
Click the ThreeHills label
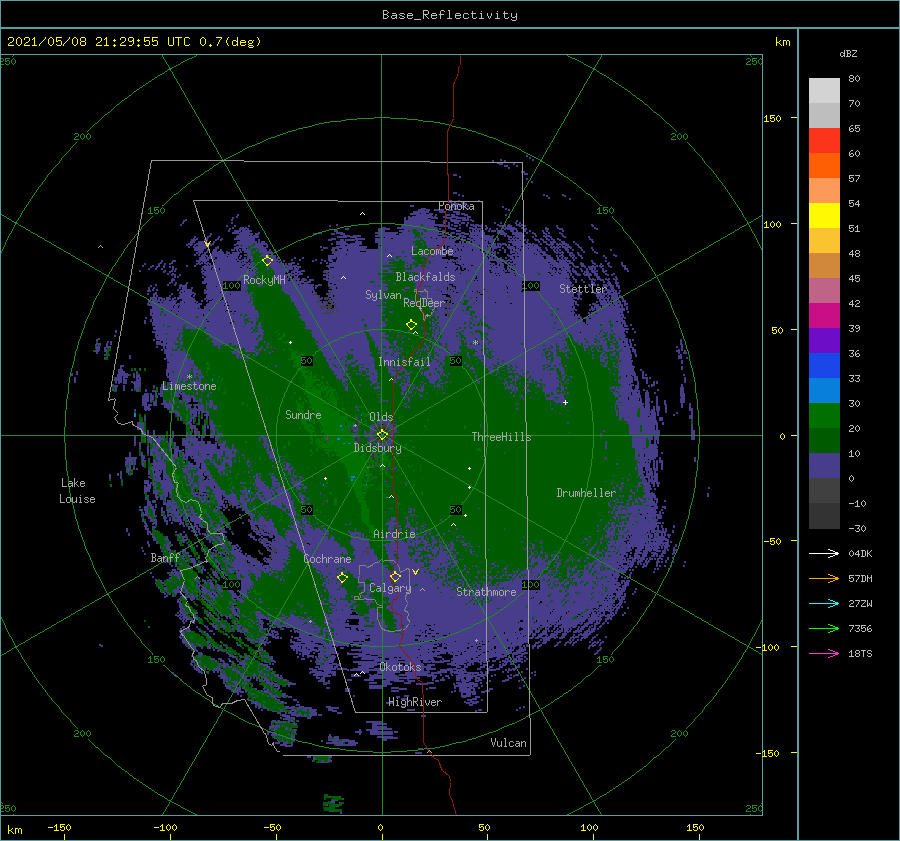tap(502, 437)
